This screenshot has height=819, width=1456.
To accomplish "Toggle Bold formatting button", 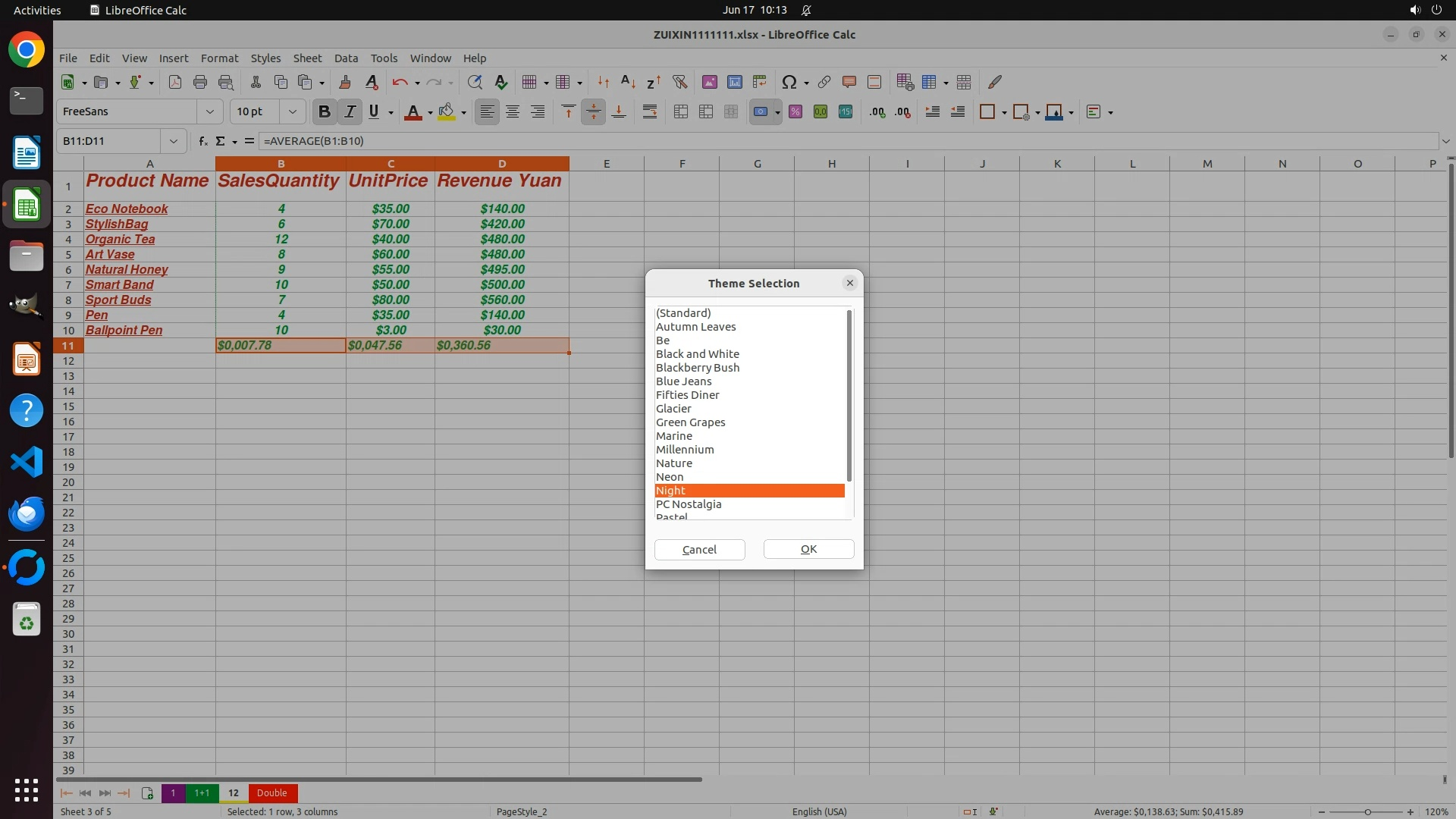I will click(x=325, y=112).
